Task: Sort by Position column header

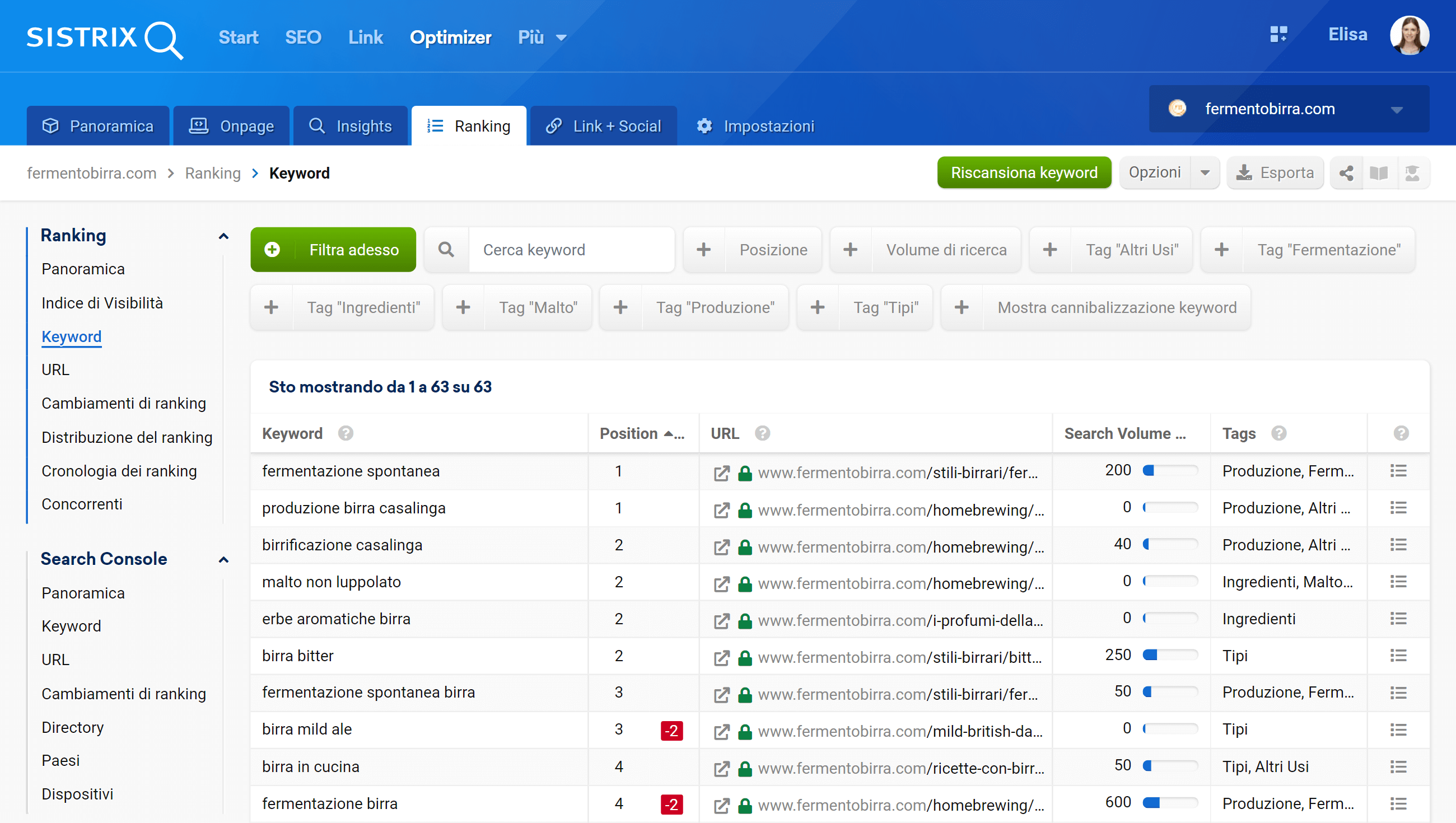Action: tap(642, 433)
